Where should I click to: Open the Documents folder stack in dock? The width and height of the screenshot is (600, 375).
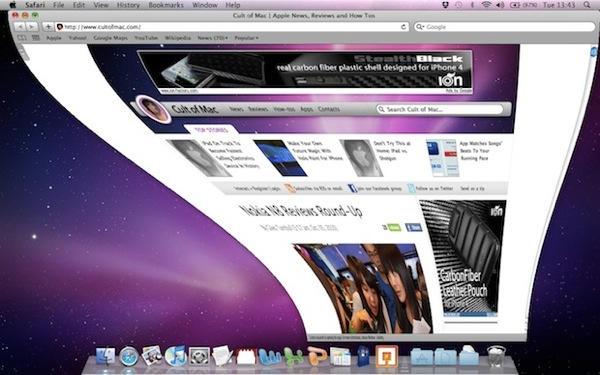pyautogui.click(x=445, y=357)
